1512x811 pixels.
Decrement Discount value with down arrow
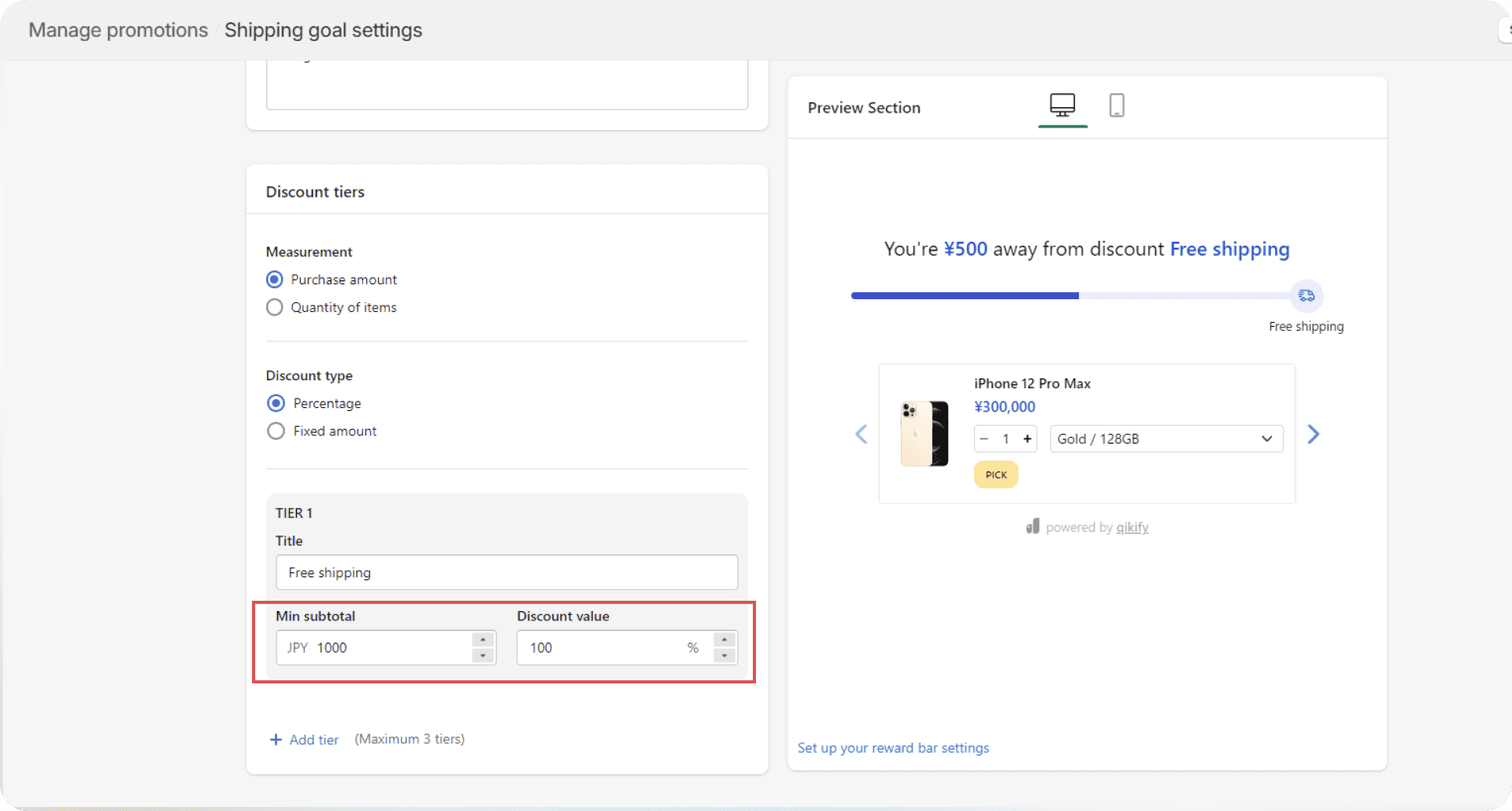(723, 654)
